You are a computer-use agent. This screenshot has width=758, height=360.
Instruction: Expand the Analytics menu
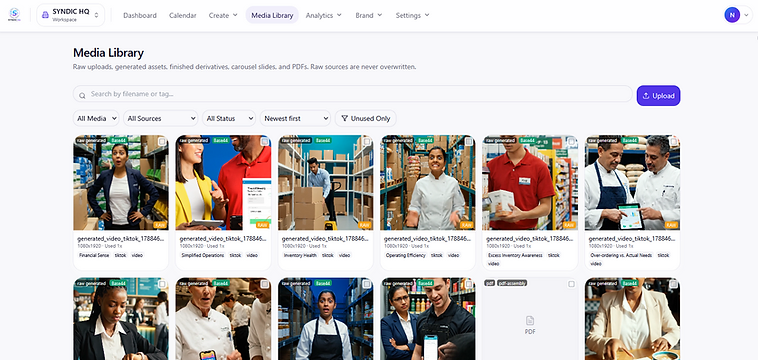tap(323, 15)
